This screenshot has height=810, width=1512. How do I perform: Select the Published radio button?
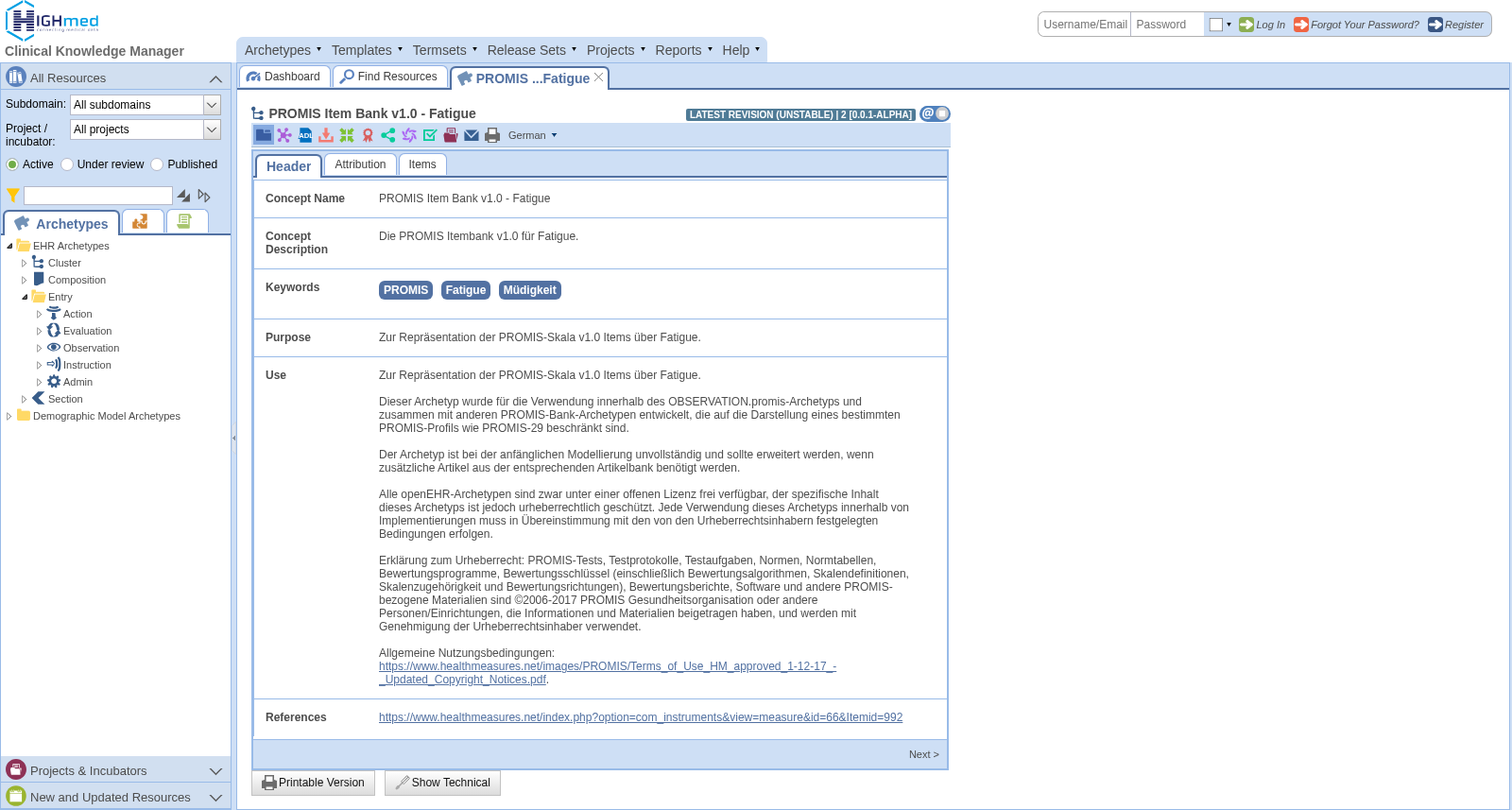coord(158,164)
